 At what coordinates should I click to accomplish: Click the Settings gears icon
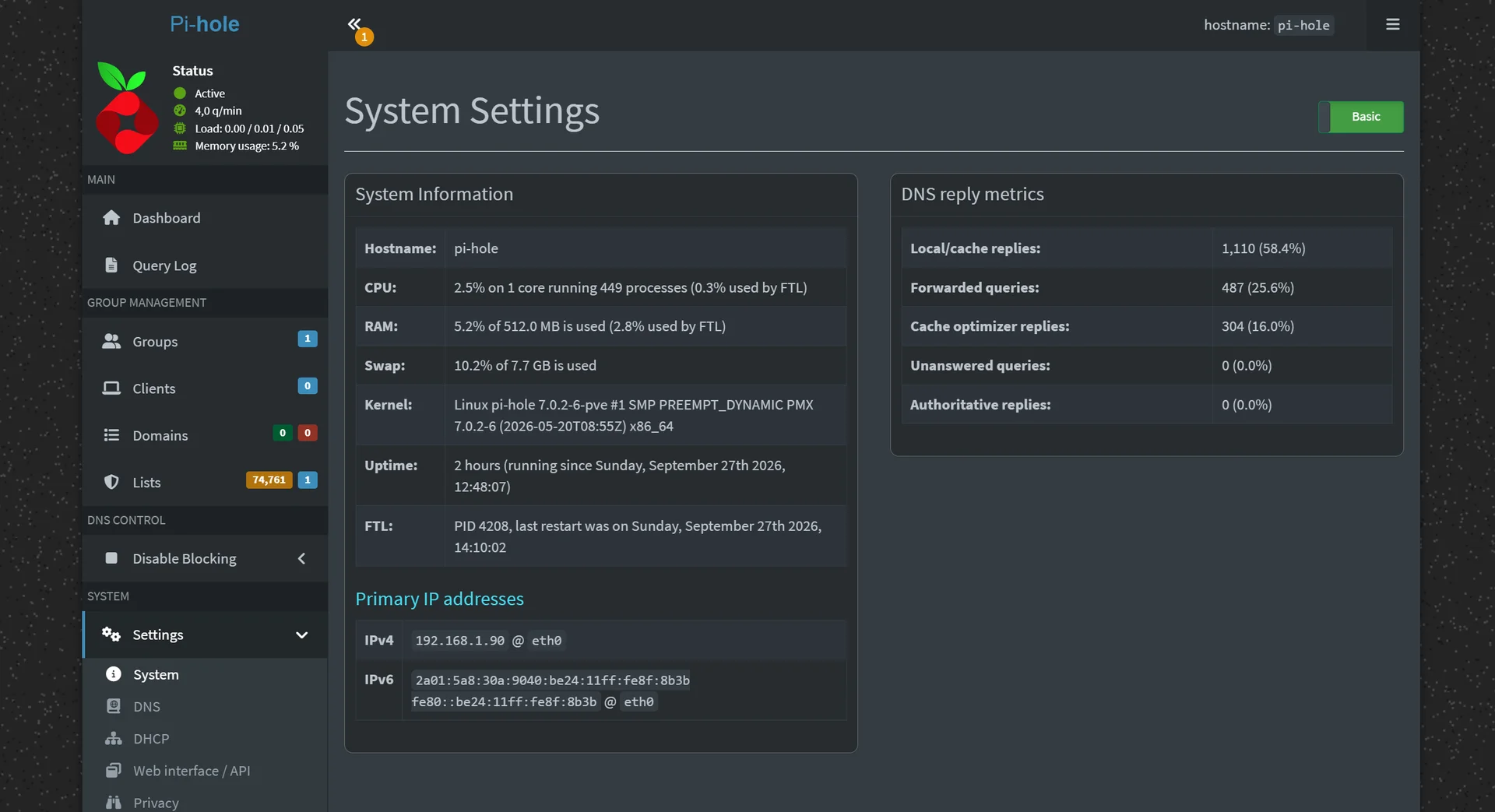[x=111, y=634]
